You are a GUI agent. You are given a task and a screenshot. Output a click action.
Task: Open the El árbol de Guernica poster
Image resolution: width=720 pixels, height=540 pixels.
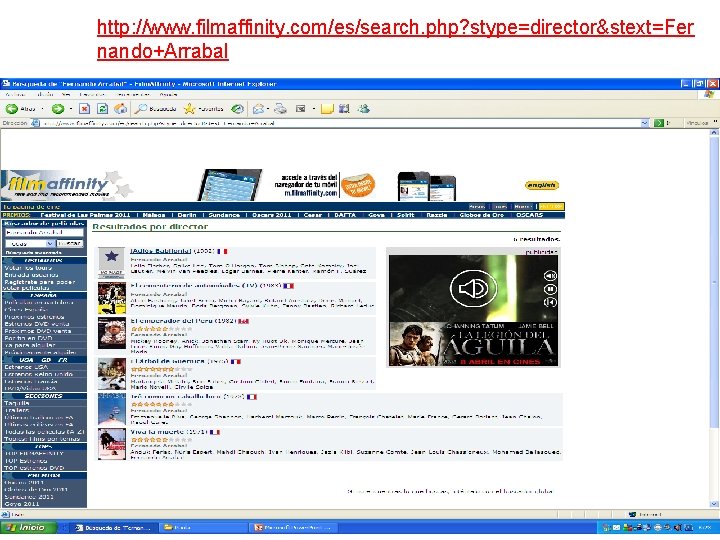tap(112, 374)
